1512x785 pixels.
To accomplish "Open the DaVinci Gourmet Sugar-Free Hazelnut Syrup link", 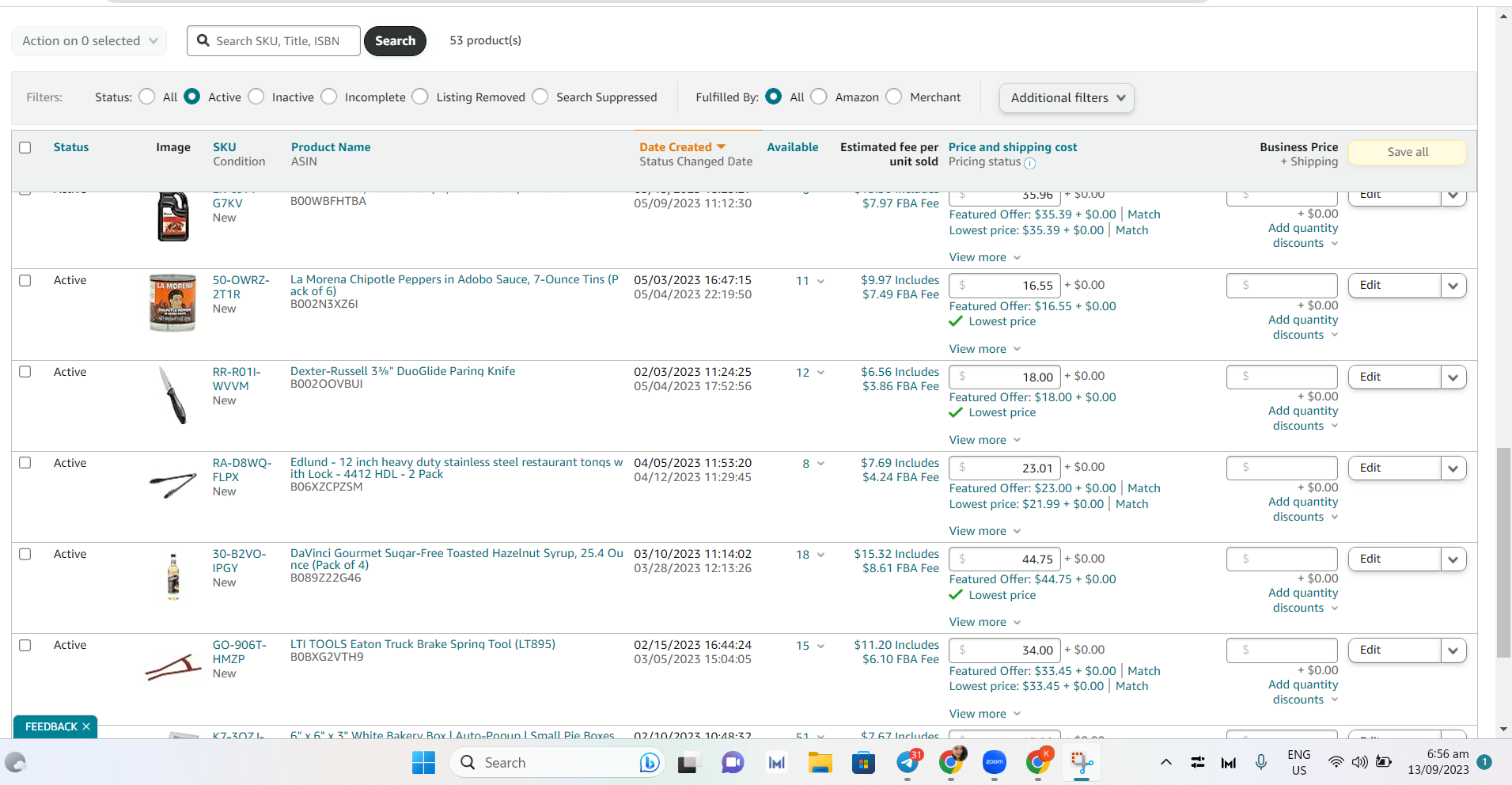I will click(457, 559).
